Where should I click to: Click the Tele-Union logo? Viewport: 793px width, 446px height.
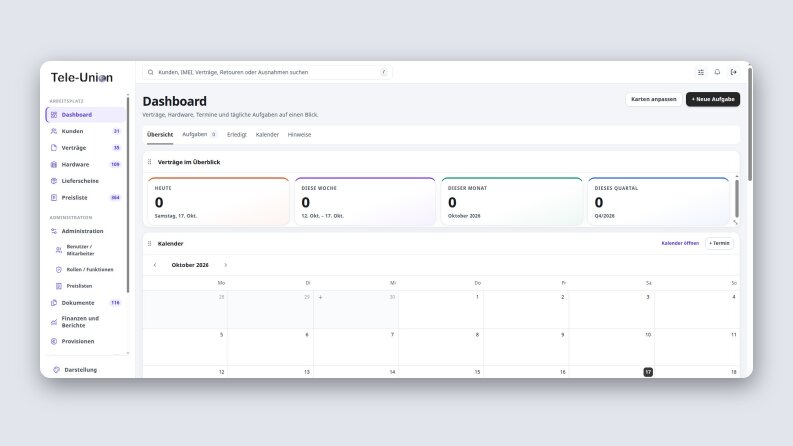82,77
